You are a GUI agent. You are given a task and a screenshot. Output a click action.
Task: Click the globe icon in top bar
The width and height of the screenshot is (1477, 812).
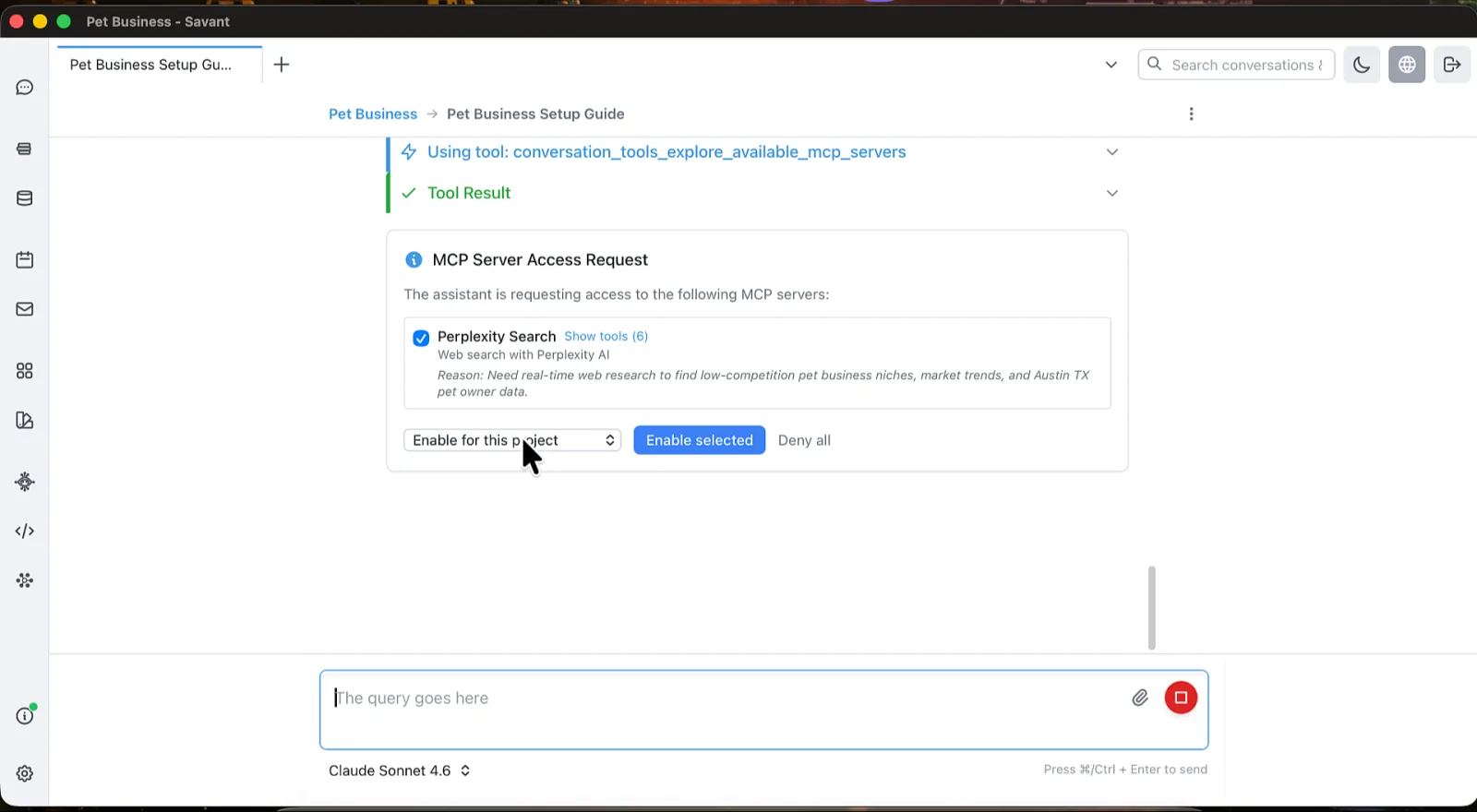[x=1407, y=65]
